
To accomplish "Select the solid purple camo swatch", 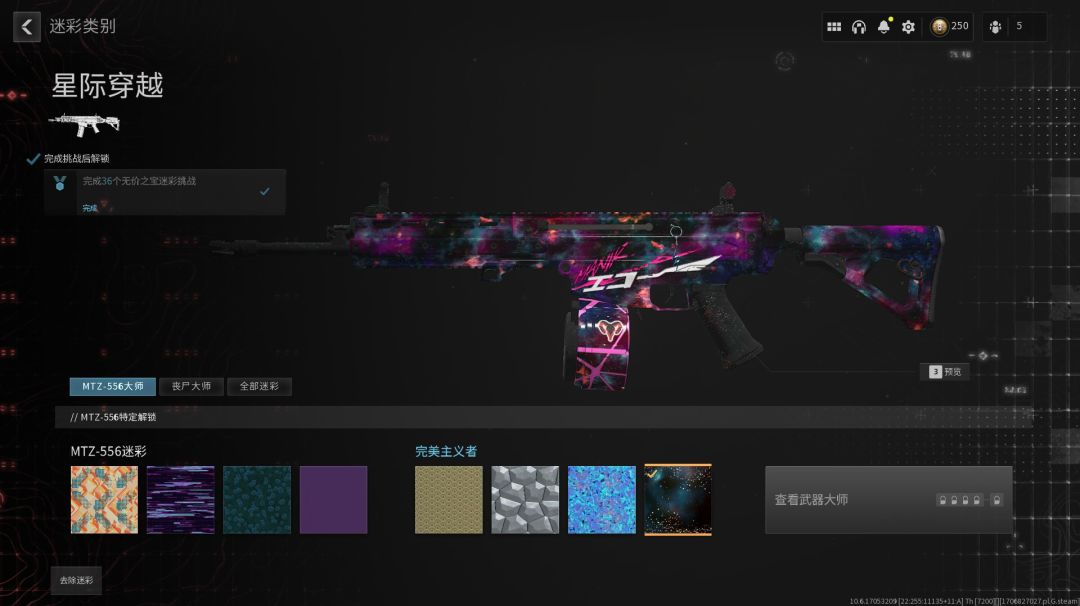I will click(x=333, y=500).
